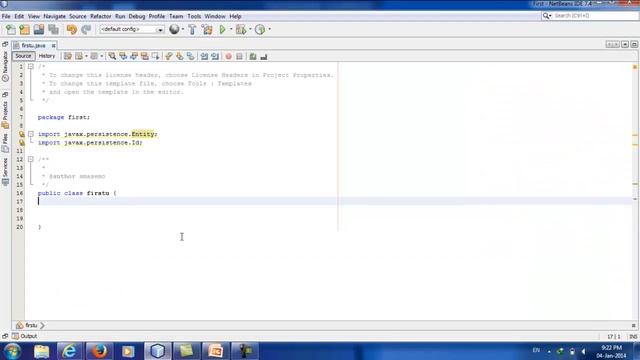Open the File menu
Viewport: 640px width, 360px height.
point(6,16)
